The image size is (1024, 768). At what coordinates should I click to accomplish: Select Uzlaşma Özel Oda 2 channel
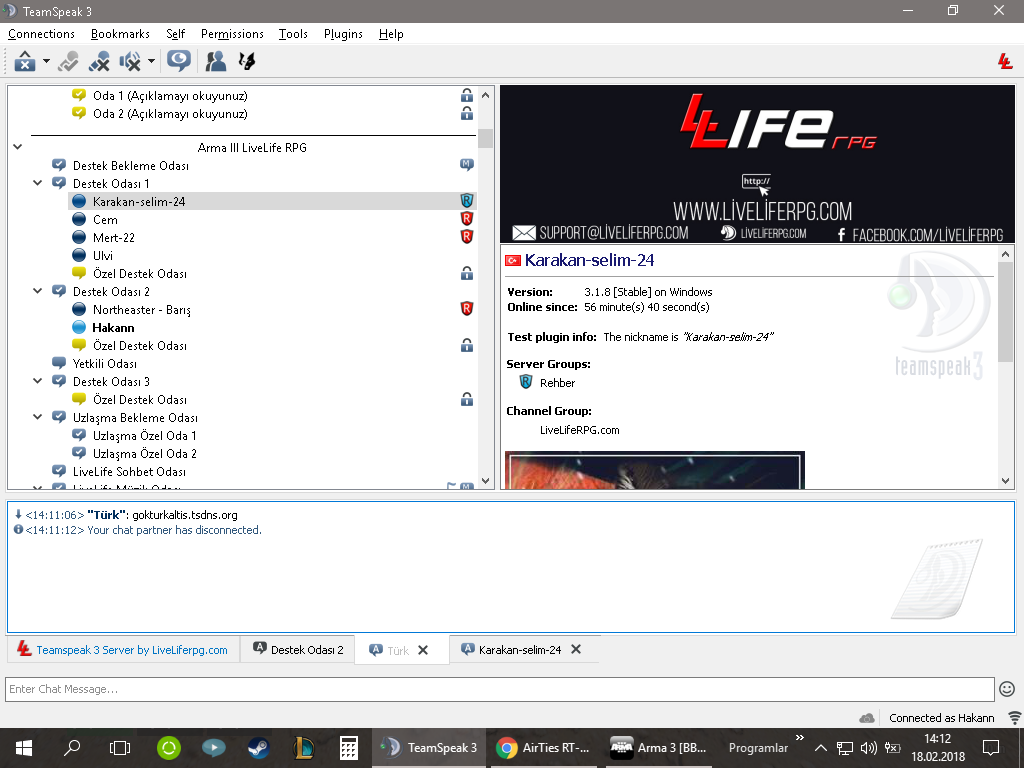point(144,453)
